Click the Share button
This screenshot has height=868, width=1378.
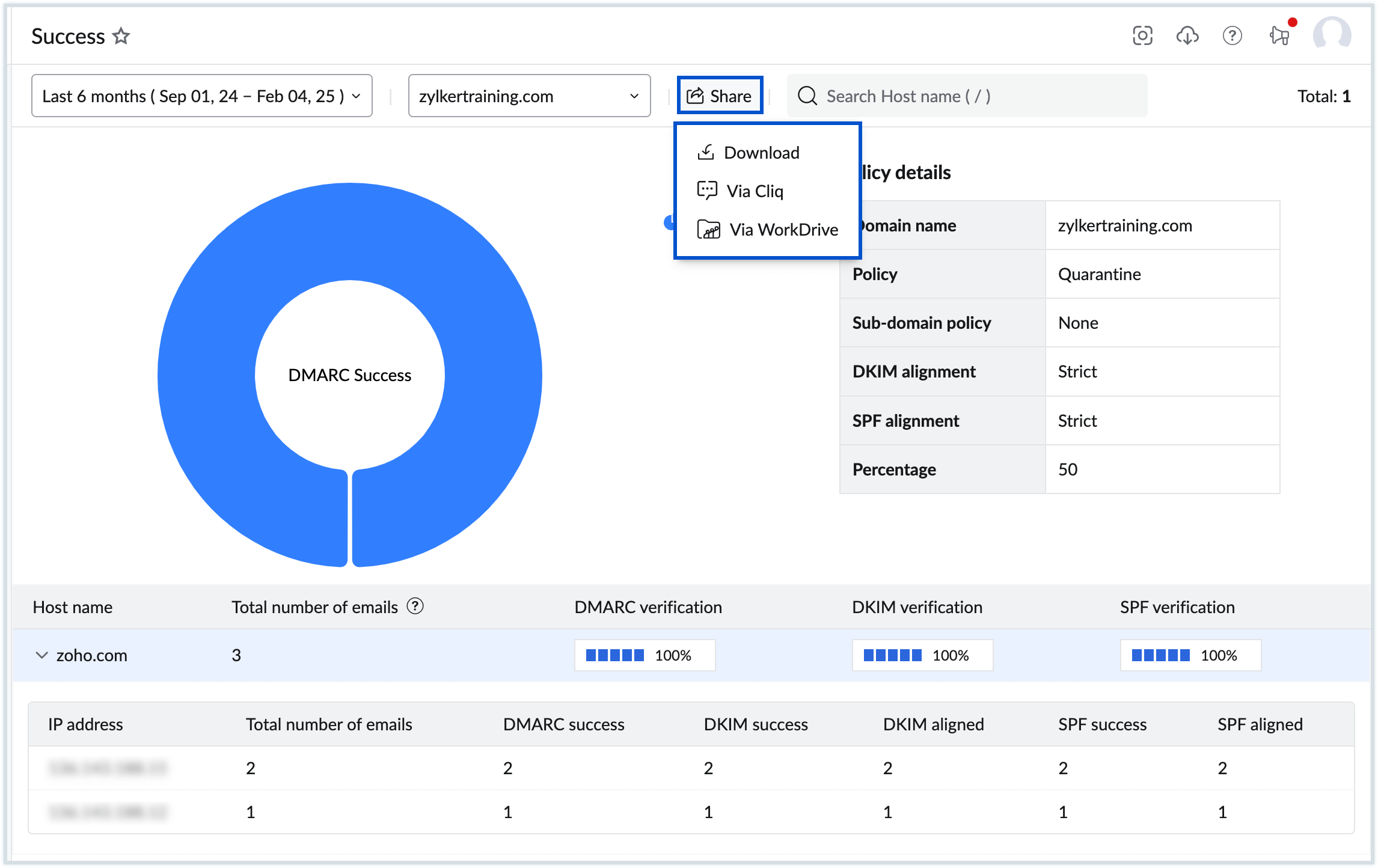pos(718,95)
